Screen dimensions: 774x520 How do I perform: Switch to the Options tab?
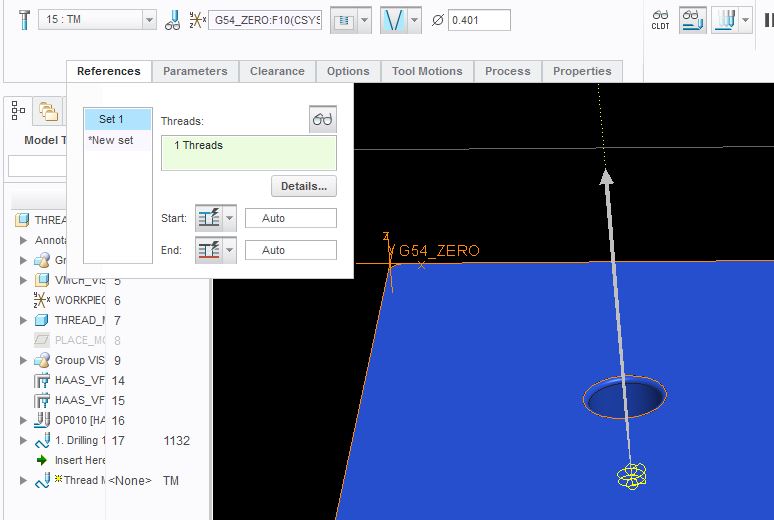[x=348, y=71]
